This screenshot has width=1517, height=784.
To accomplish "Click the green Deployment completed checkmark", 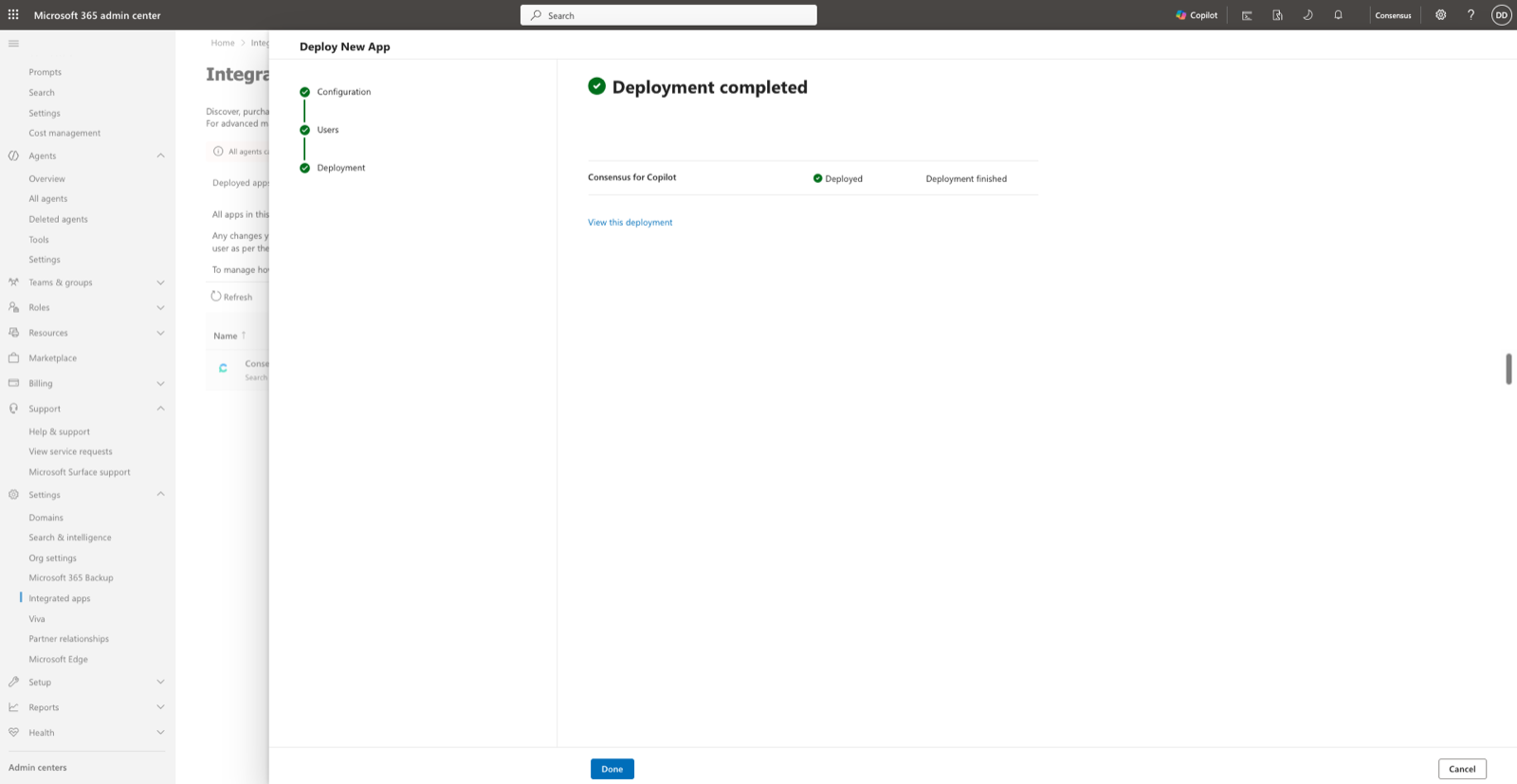I will pos(596,86).
